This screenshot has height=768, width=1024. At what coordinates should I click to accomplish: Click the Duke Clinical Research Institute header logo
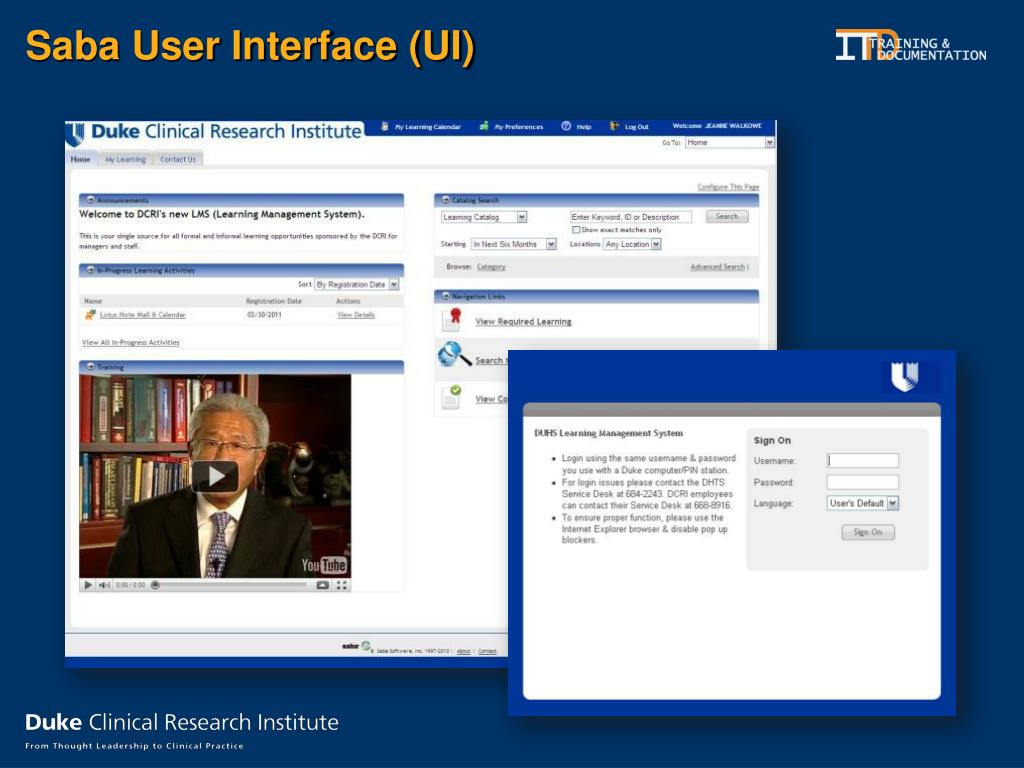click(214, 133)
